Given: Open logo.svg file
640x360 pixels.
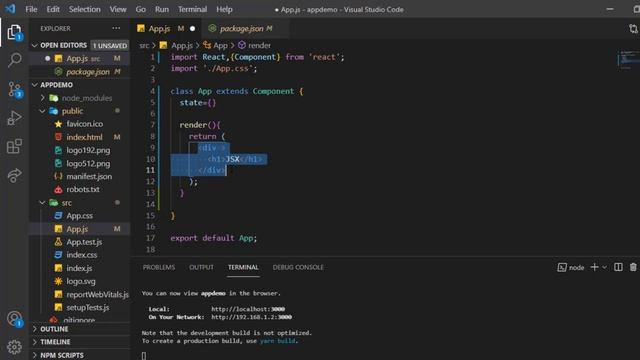Looking at the screenshot, I should 80,281.
